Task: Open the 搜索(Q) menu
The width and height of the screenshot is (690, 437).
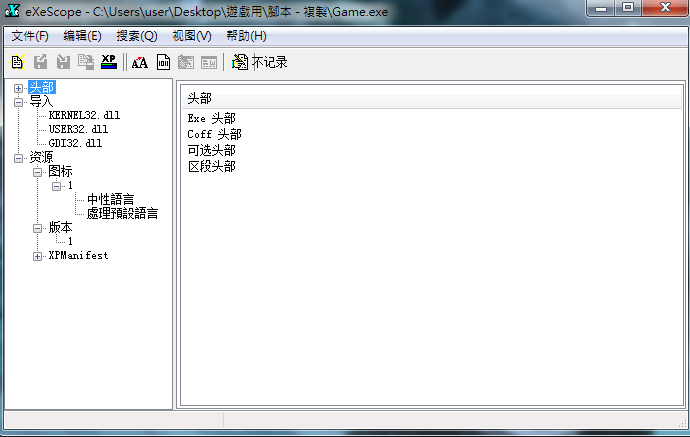Action: [137, 36]
